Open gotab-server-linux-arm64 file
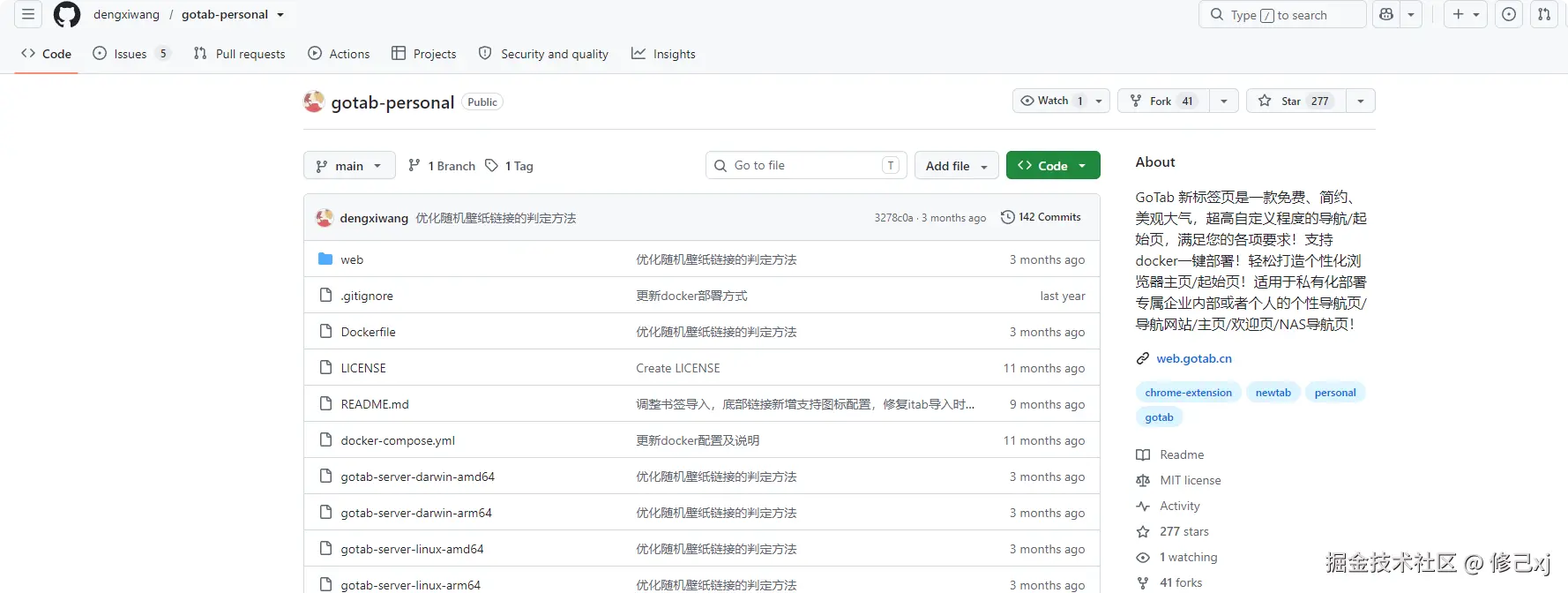Viewport: 1568px width, 593px height. pyautogui.click(x=411, y=585)
